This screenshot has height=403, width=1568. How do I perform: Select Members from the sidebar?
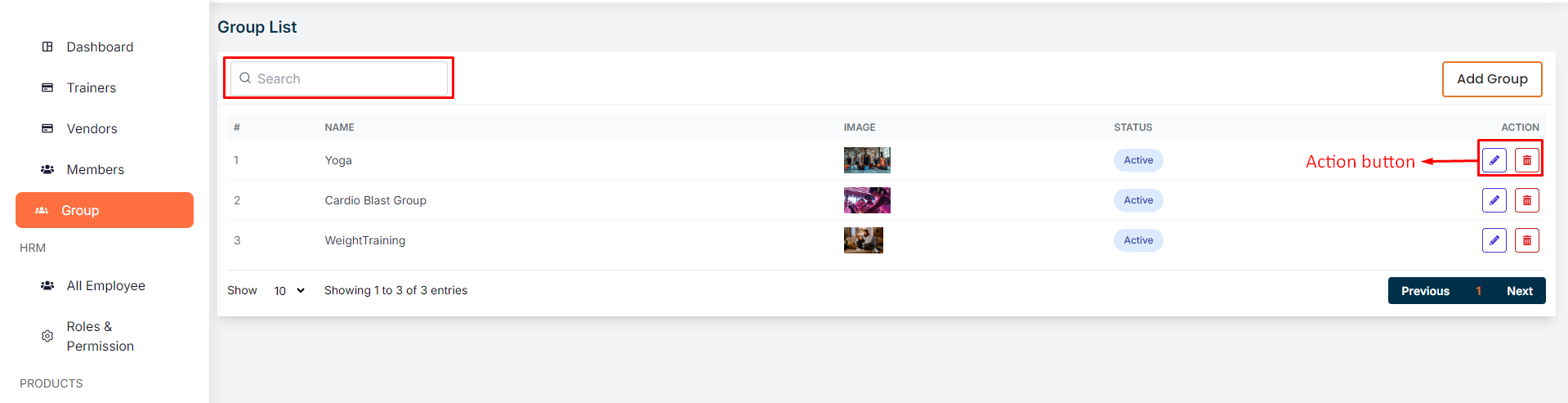95,169
